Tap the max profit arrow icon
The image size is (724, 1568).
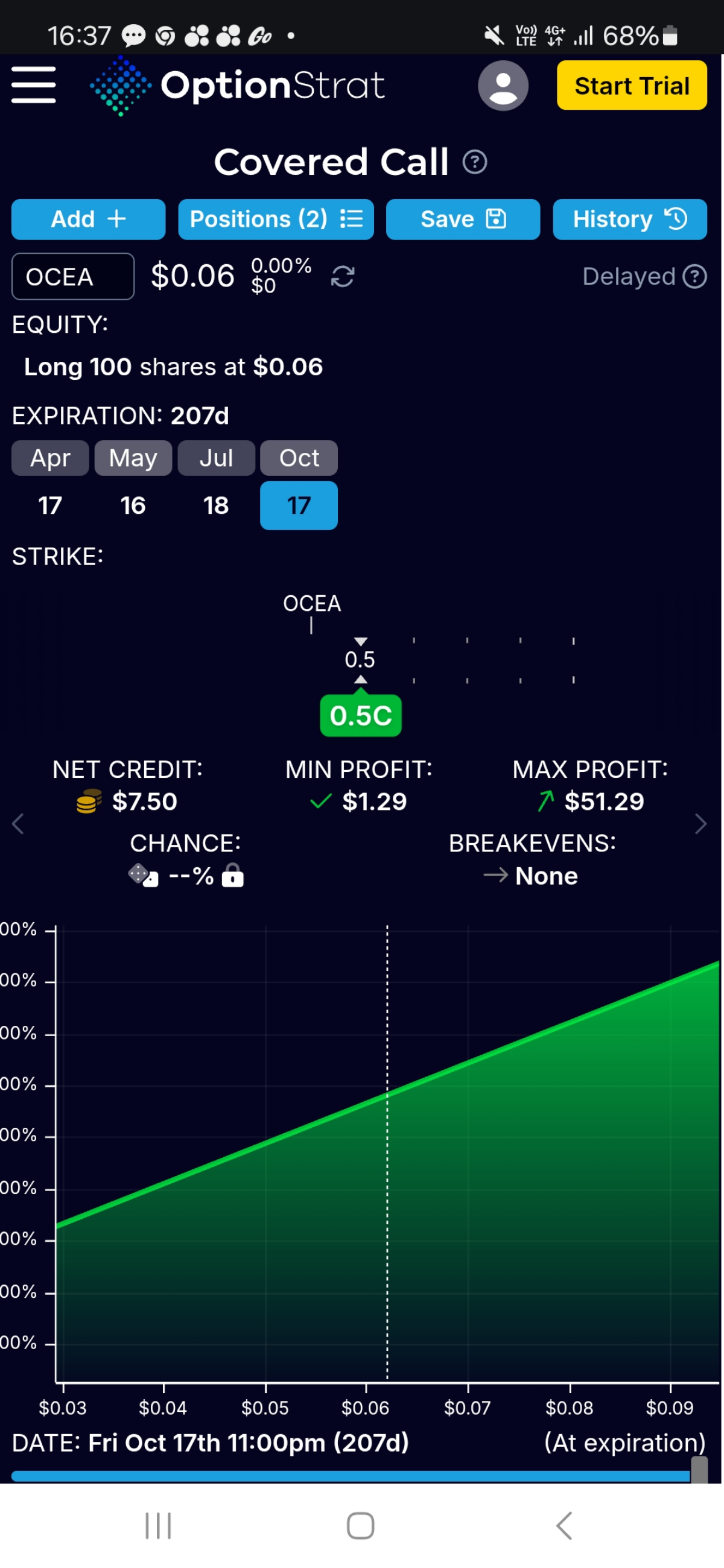click(x=546, y=801)
